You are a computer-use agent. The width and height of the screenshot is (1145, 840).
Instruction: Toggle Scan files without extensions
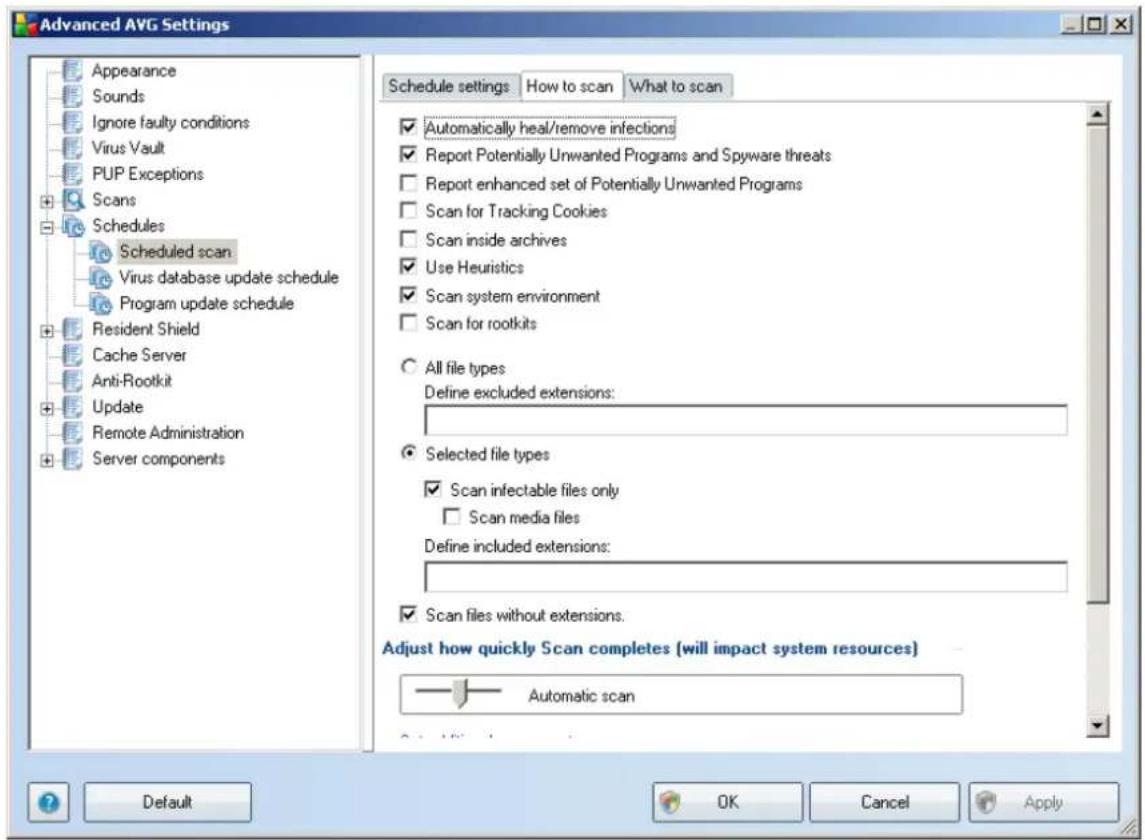coord(408,614)
